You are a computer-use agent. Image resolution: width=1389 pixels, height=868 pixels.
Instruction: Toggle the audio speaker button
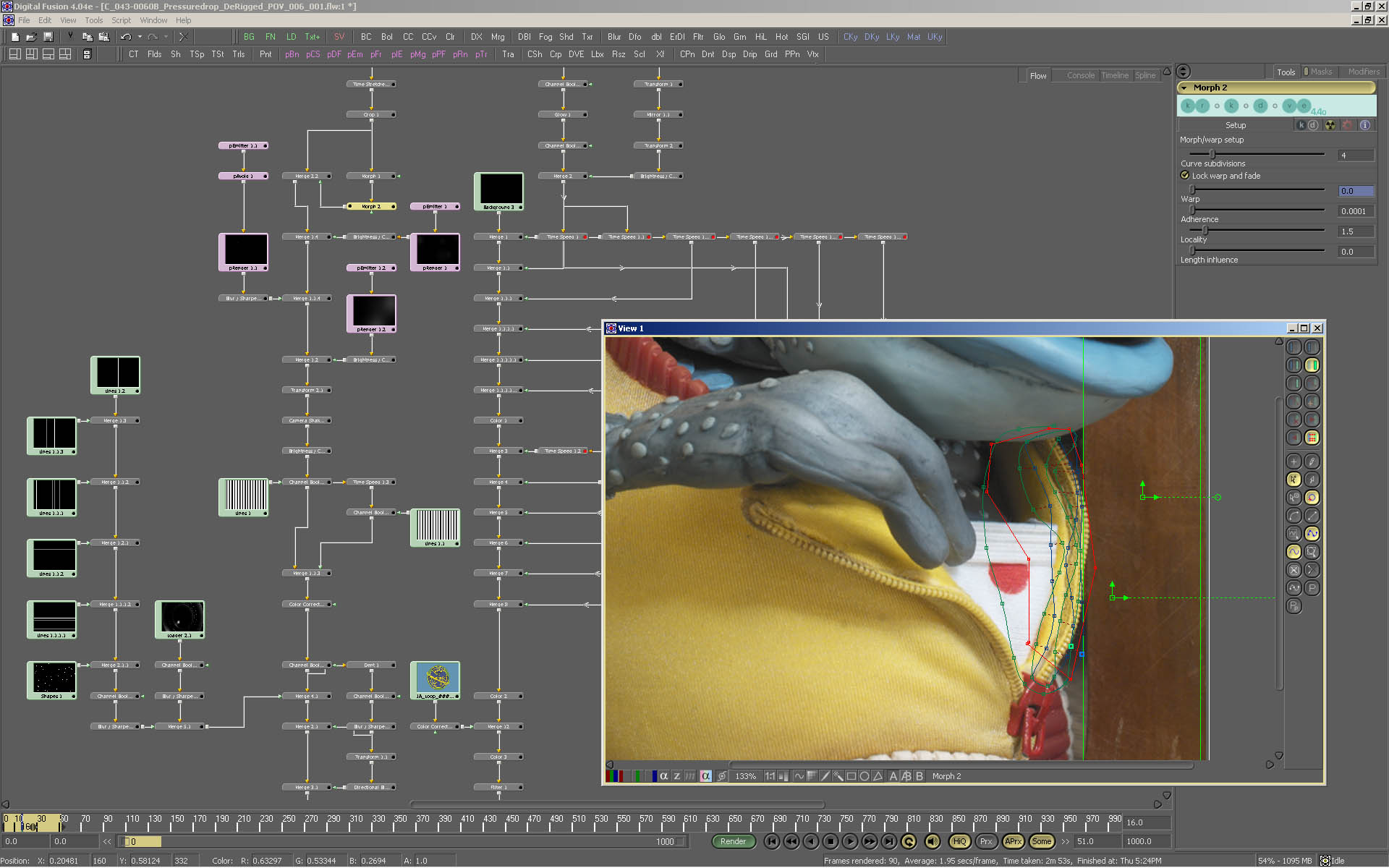[x=933, y=841]
